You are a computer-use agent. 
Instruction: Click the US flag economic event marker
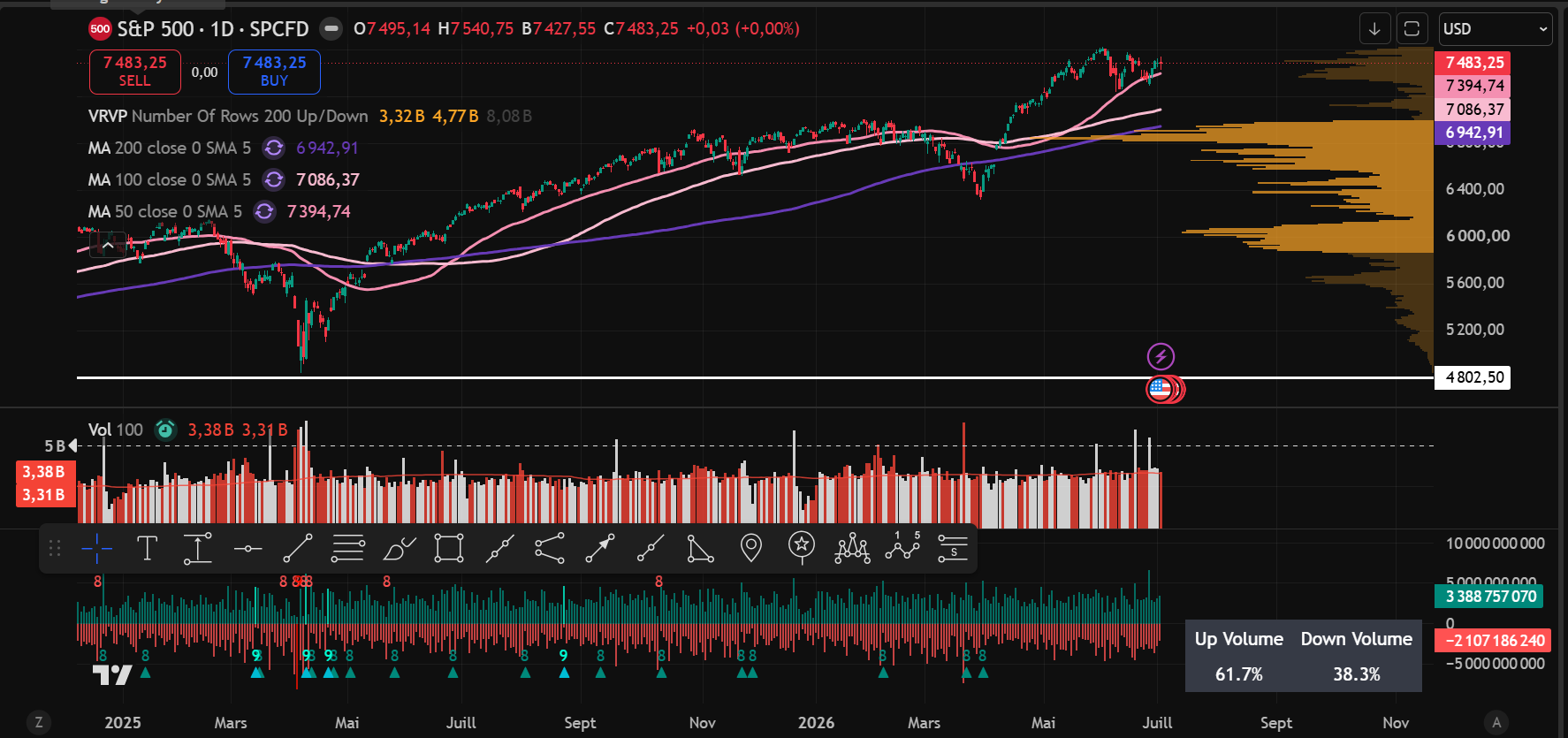1160,389
